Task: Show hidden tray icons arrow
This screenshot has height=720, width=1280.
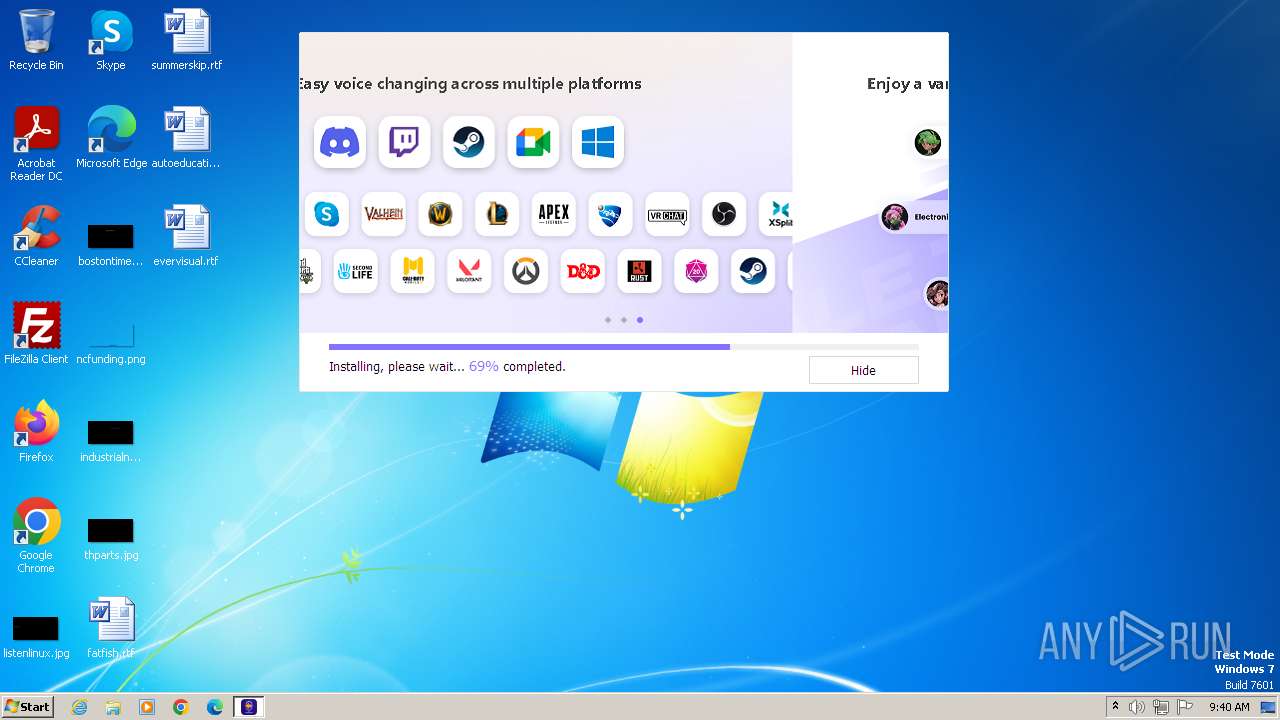Action: point(1116,707)
